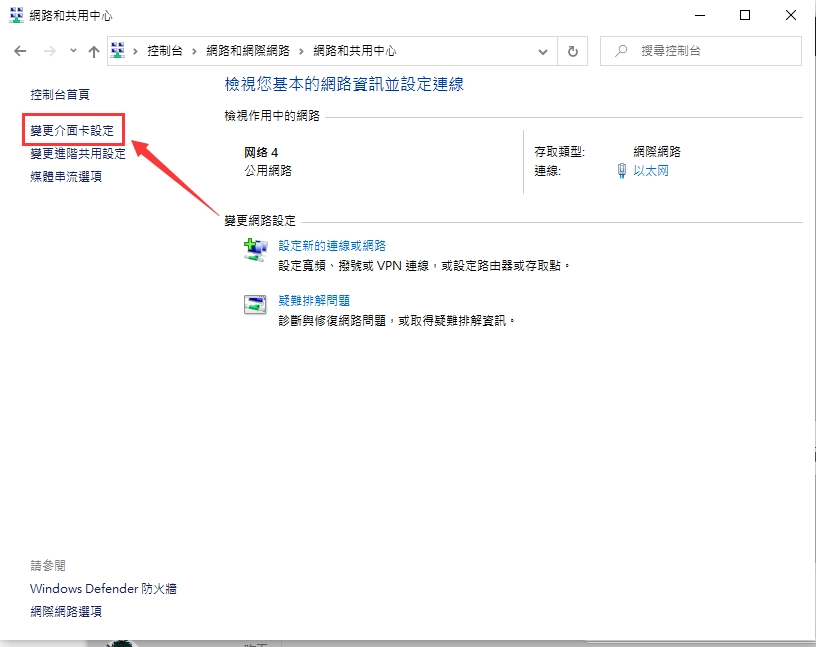Screen dimensions: 816x647
Task: Go to 網路和網際網路 in the breadcrumb
Action: click(x=247, y=51)
